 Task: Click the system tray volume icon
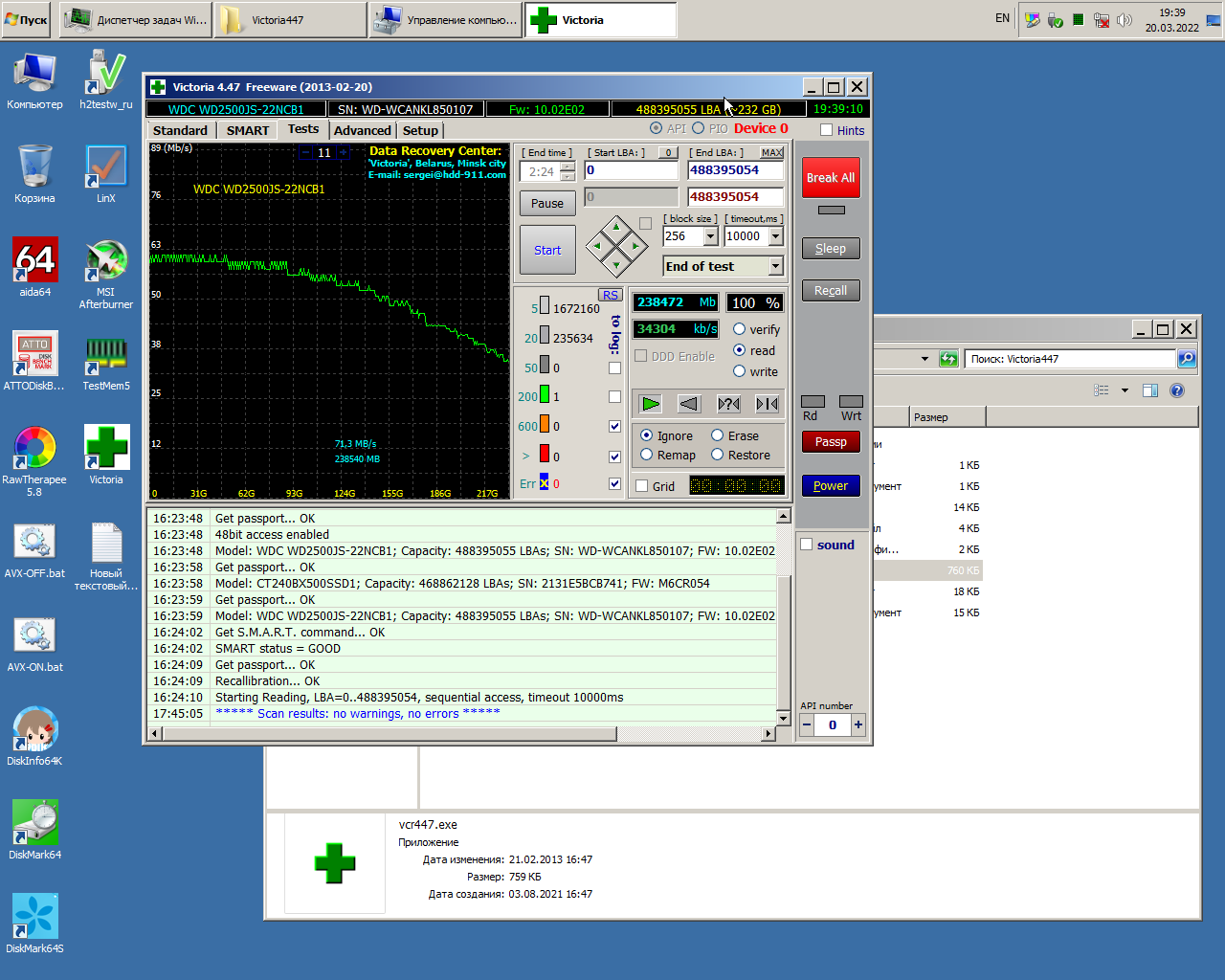[1125, 20]
